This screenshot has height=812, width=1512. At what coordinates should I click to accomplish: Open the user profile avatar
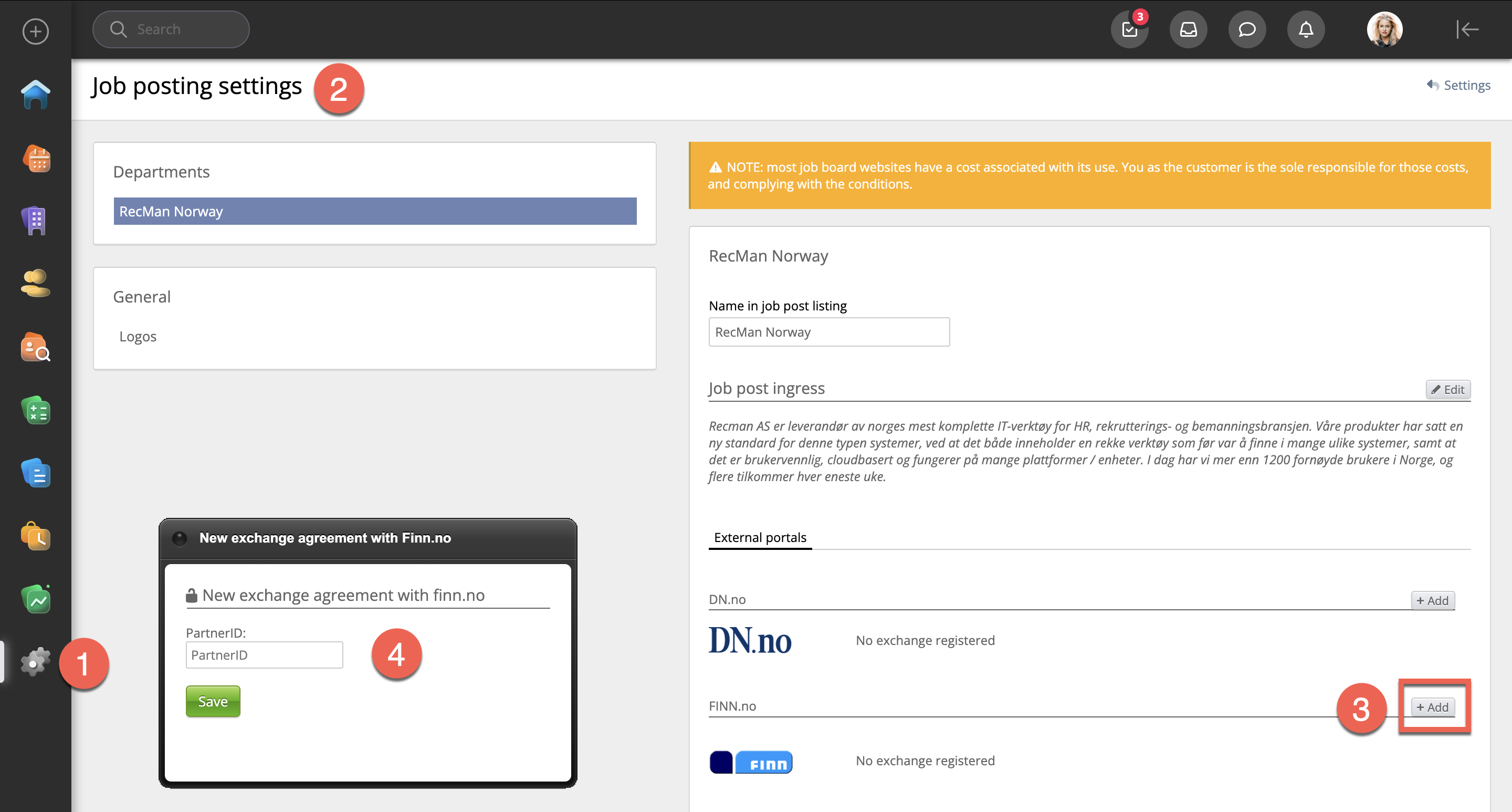(x=1384, y=29)
